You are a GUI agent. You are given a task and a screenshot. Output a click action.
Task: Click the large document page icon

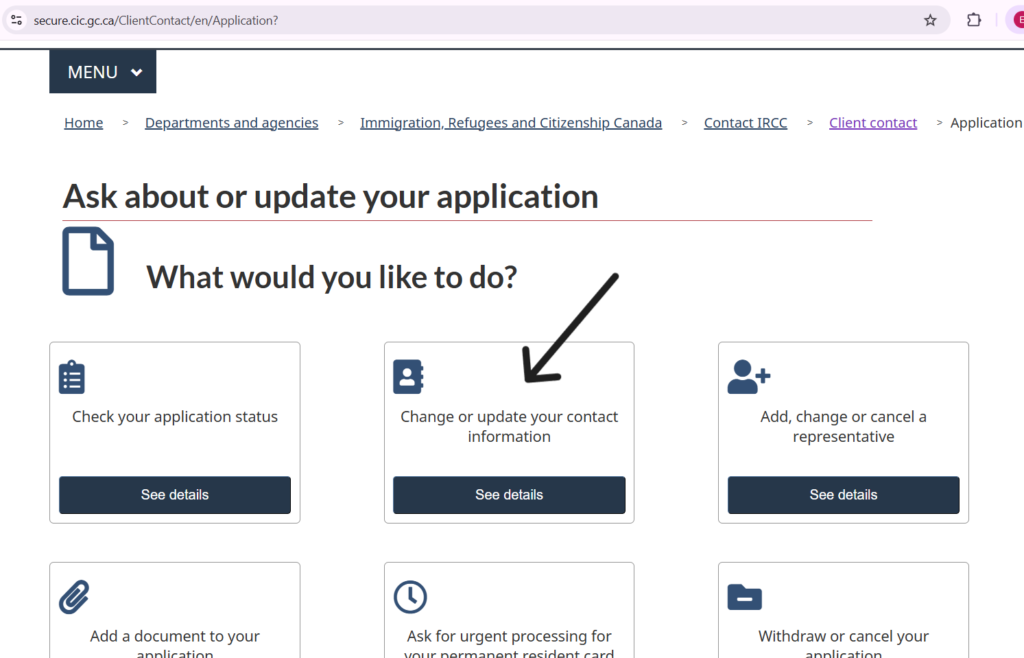pyautogui.click(x=88, y=261)
